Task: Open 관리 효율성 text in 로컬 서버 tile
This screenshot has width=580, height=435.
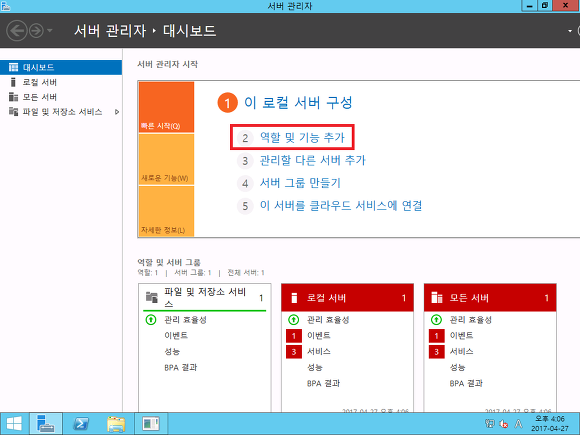Action: click(328, 319)
